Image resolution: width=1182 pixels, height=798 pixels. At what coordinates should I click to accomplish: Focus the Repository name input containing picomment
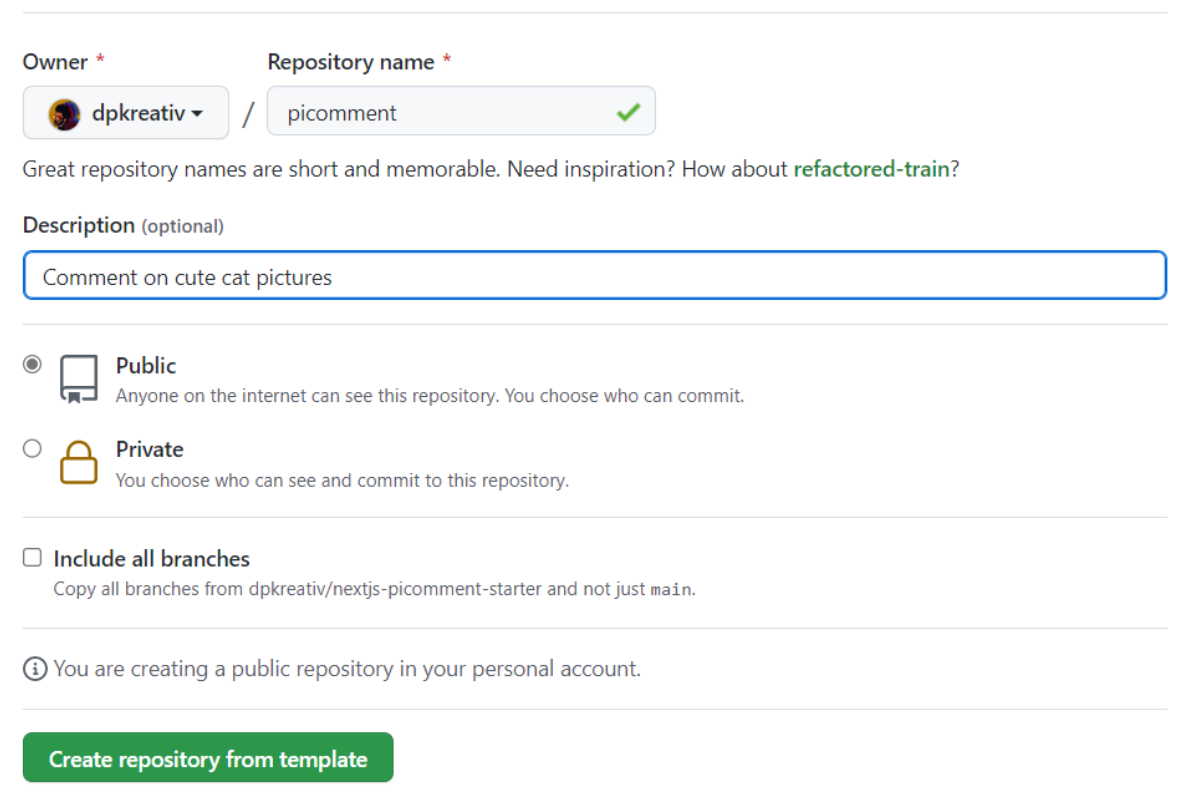[440, 113]
